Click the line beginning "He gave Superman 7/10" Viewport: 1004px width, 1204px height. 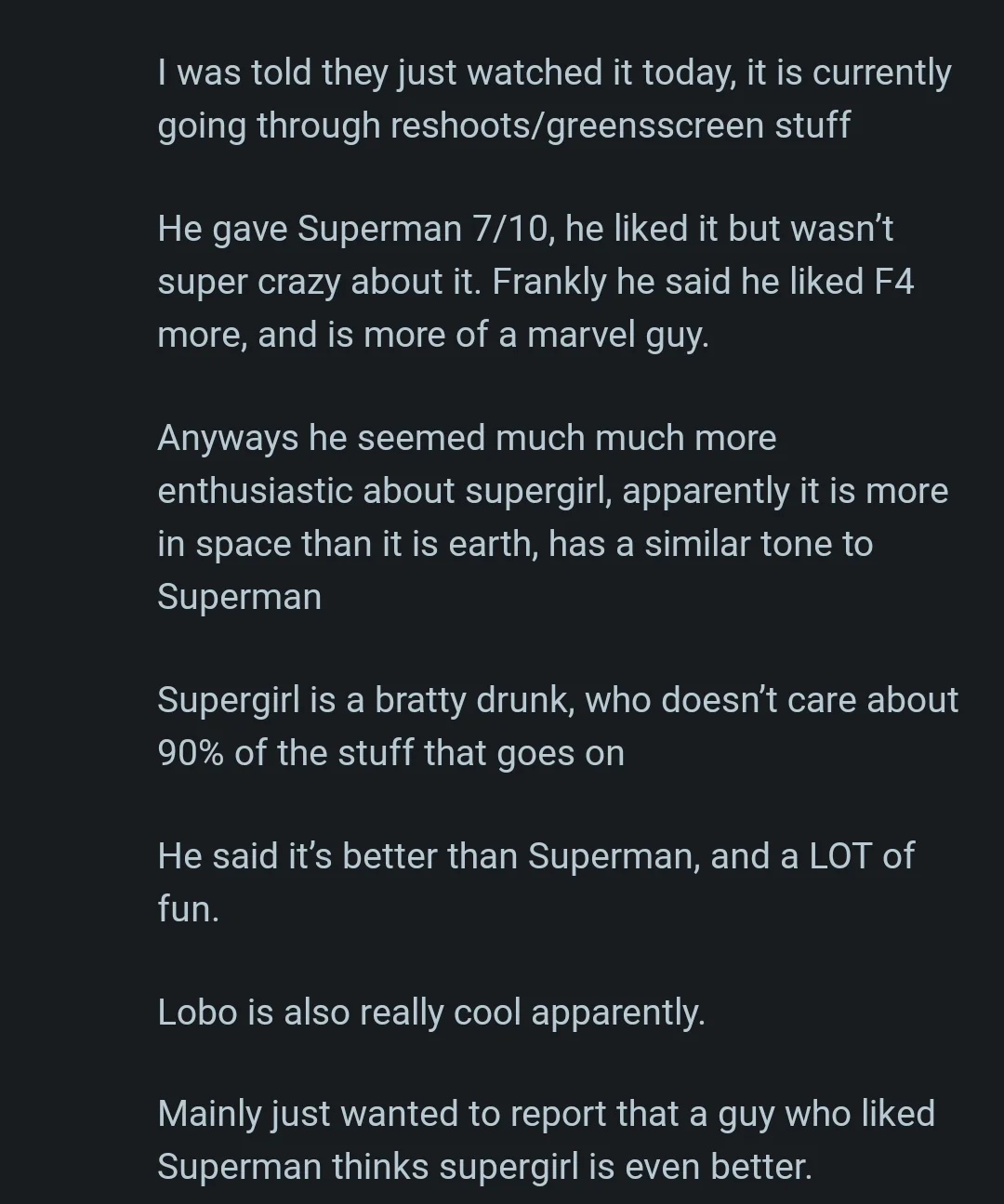(x=525, y=229)
